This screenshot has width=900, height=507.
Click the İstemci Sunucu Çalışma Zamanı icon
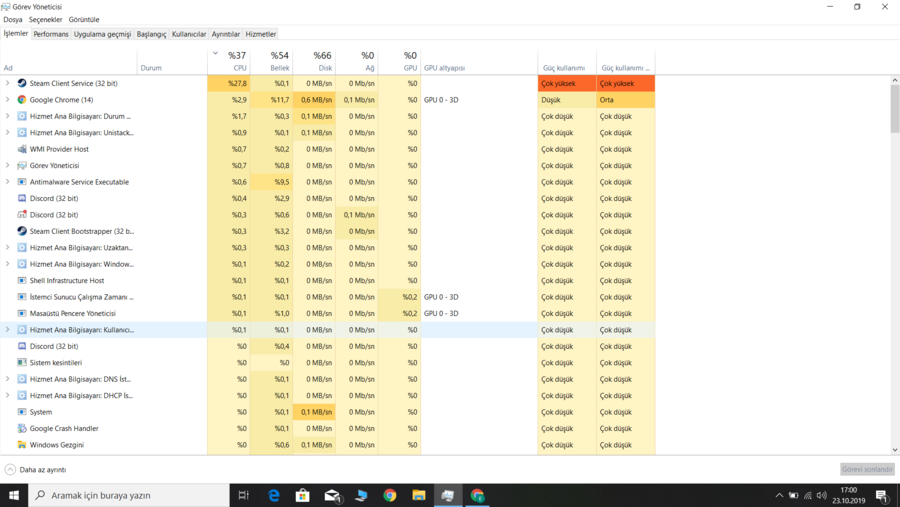22,297
